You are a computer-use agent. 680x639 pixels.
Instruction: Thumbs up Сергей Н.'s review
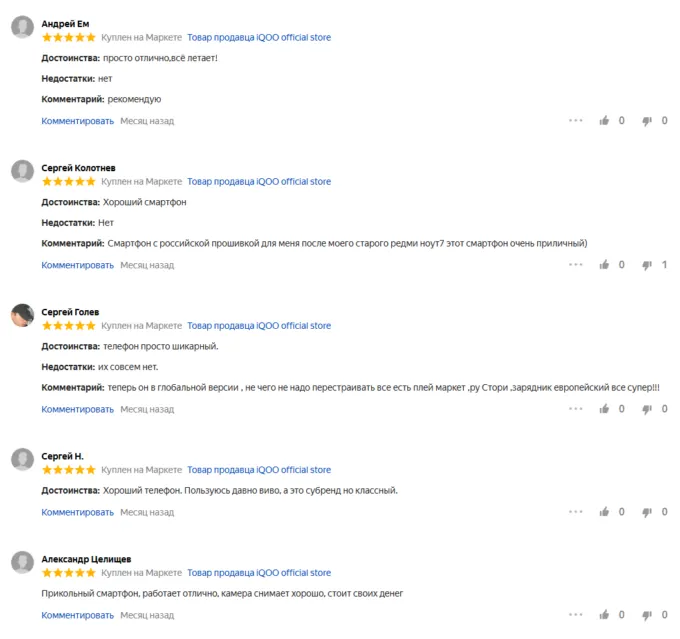(604, 512)
